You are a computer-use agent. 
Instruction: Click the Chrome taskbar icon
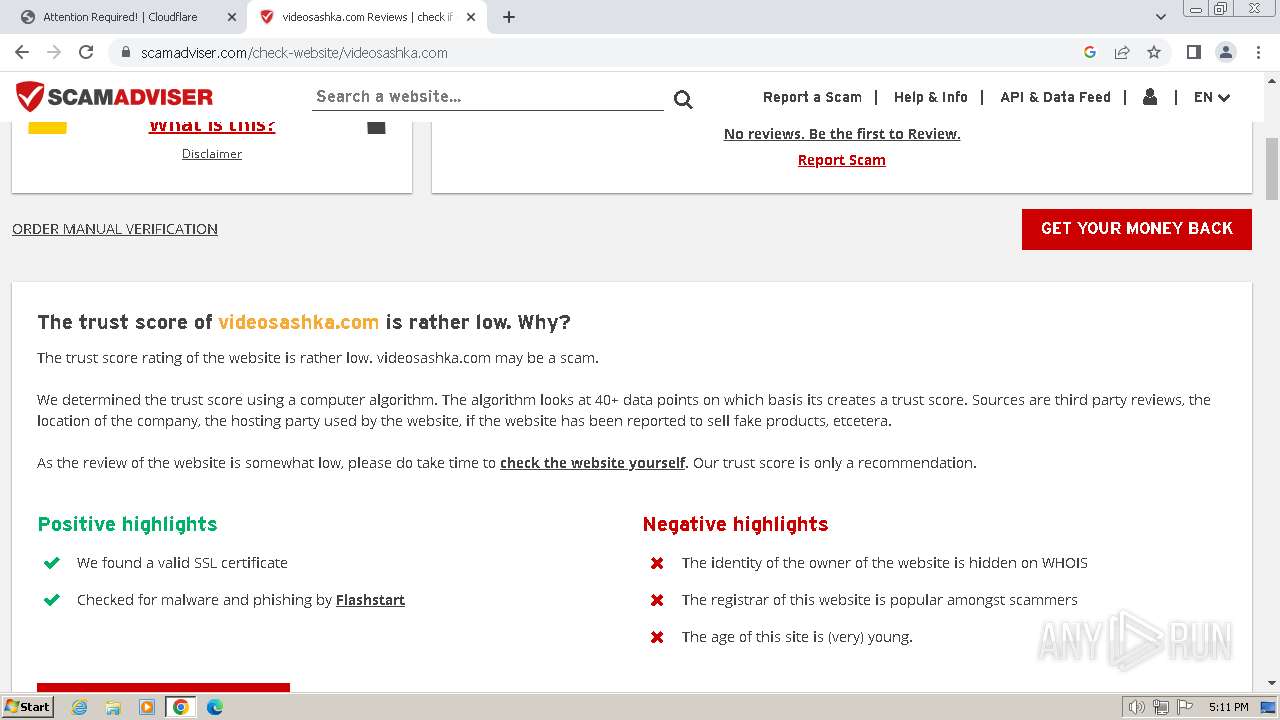[181, 707]
